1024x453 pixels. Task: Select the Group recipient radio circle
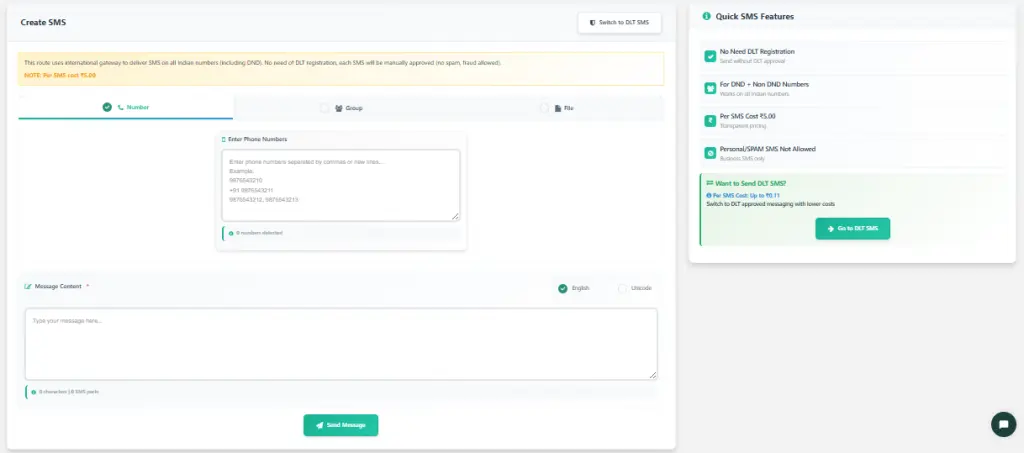pyautogui.click(x=324, y=107)
